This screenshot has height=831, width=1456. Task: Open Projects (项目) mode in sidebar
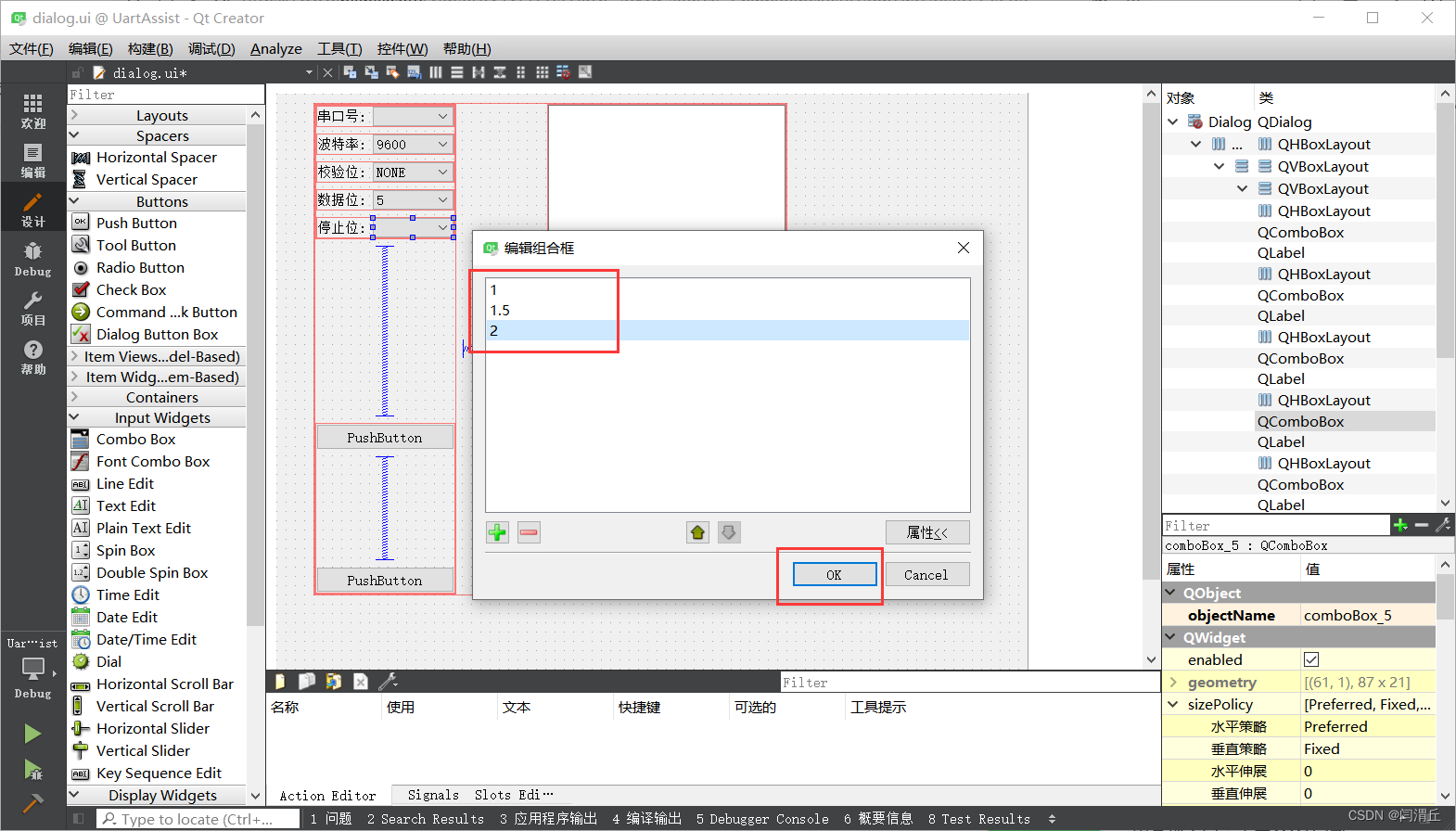32,308
